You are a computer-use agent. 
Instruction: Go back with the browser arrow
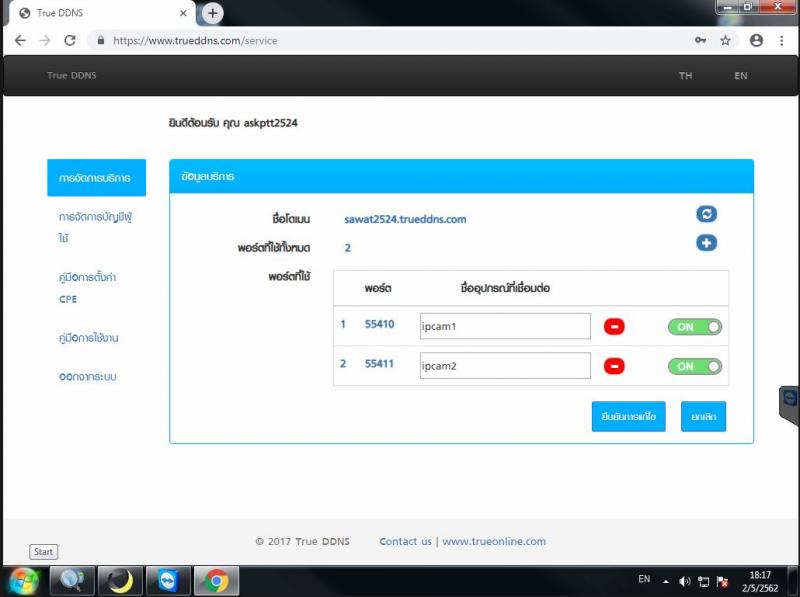click(20, 40)
